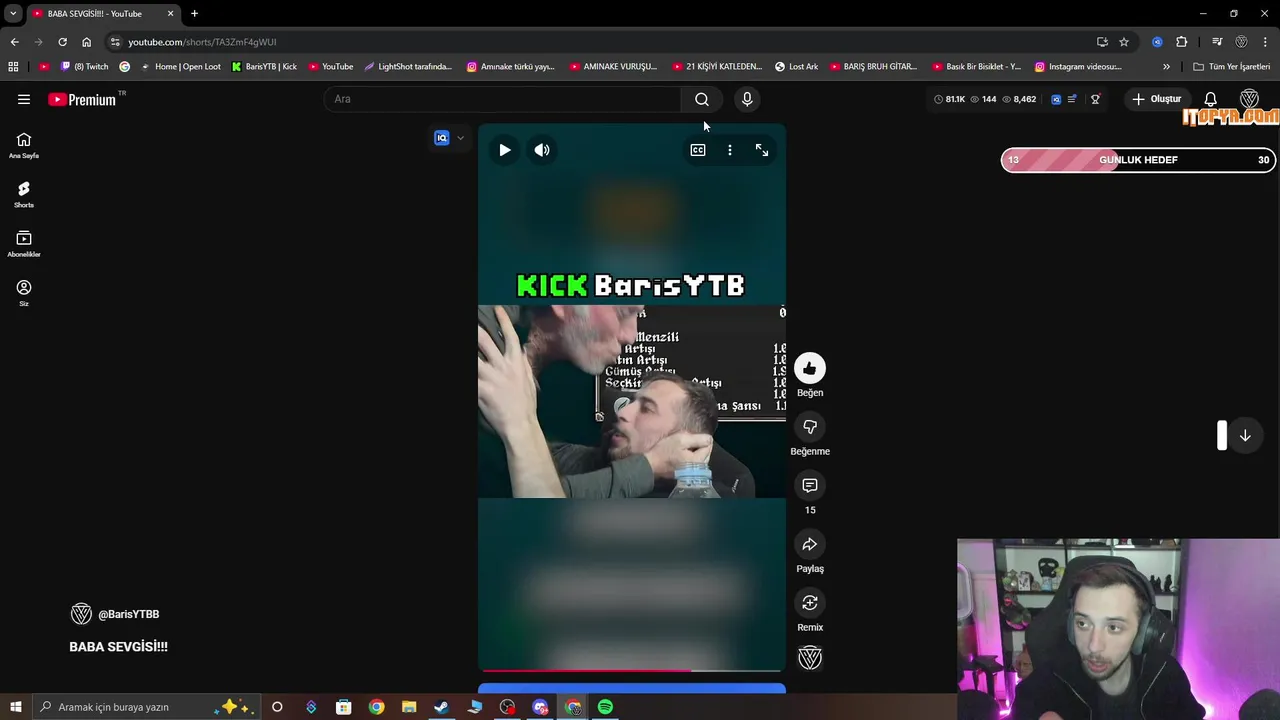
Task: Open channel avatar below Remix
Action: 810,657
